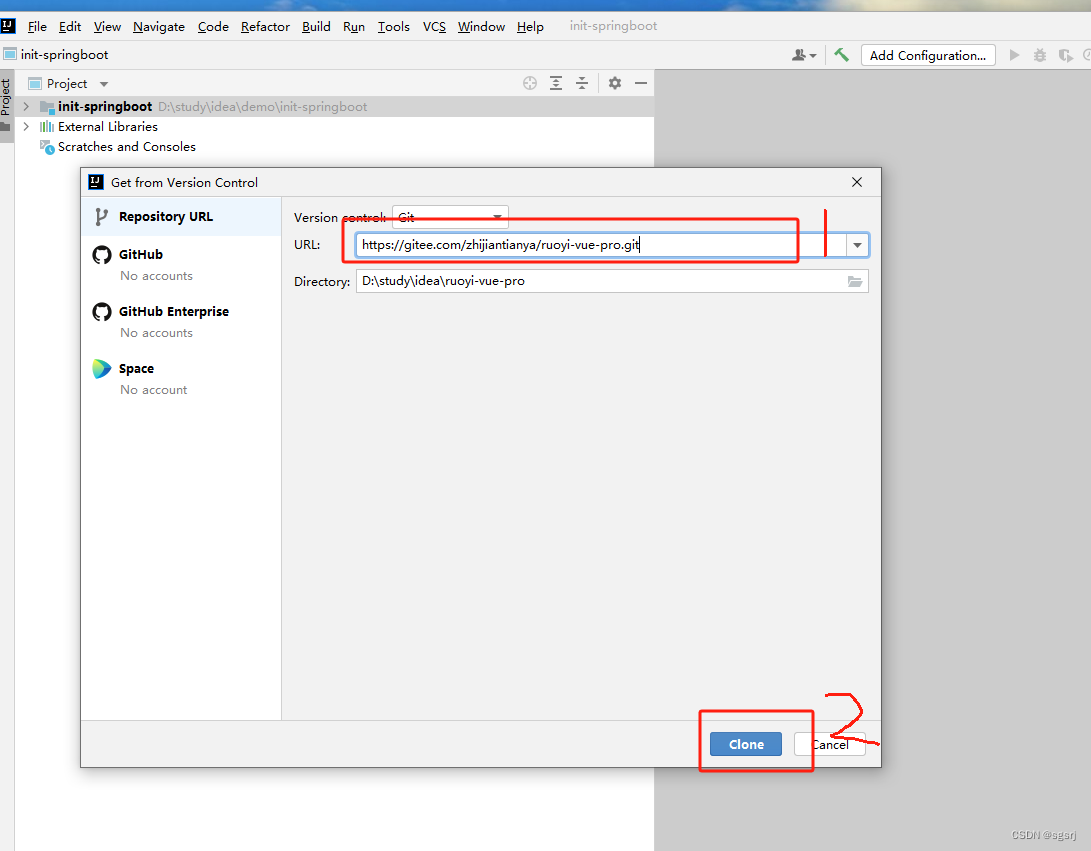Image resolution: width=1091 pixels, height=851 pixels.
Task: Click the Space logo icon
Action: 102,369
